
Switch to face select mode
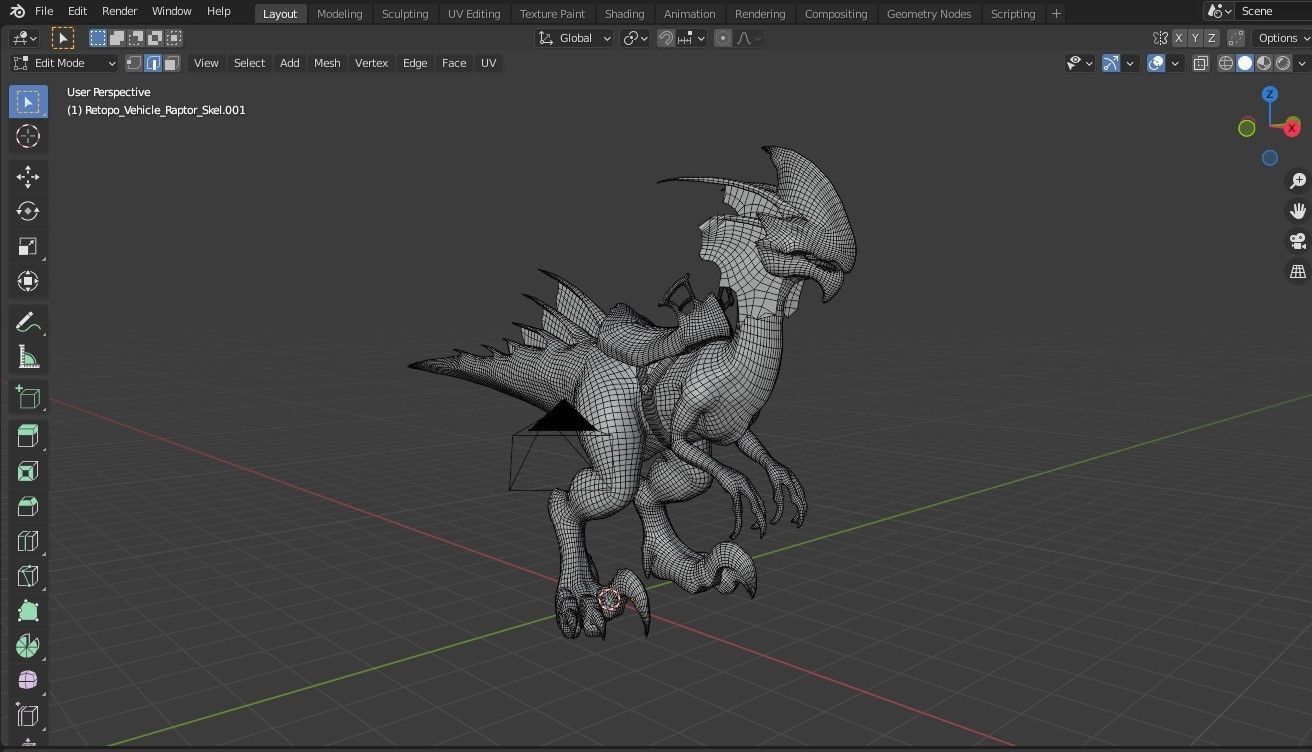[x=172, y=63]
